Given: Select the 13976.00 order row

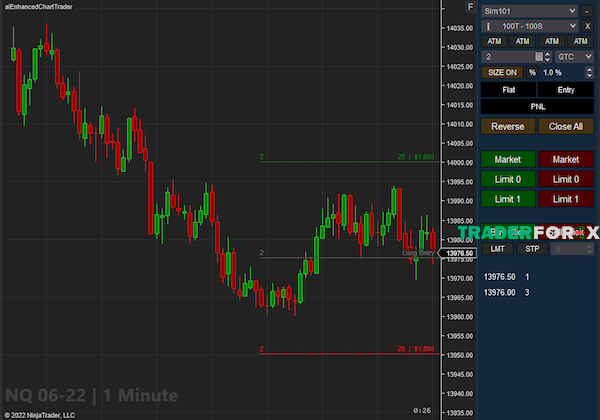Looking at the screenshot, I should tap(507, 293).
